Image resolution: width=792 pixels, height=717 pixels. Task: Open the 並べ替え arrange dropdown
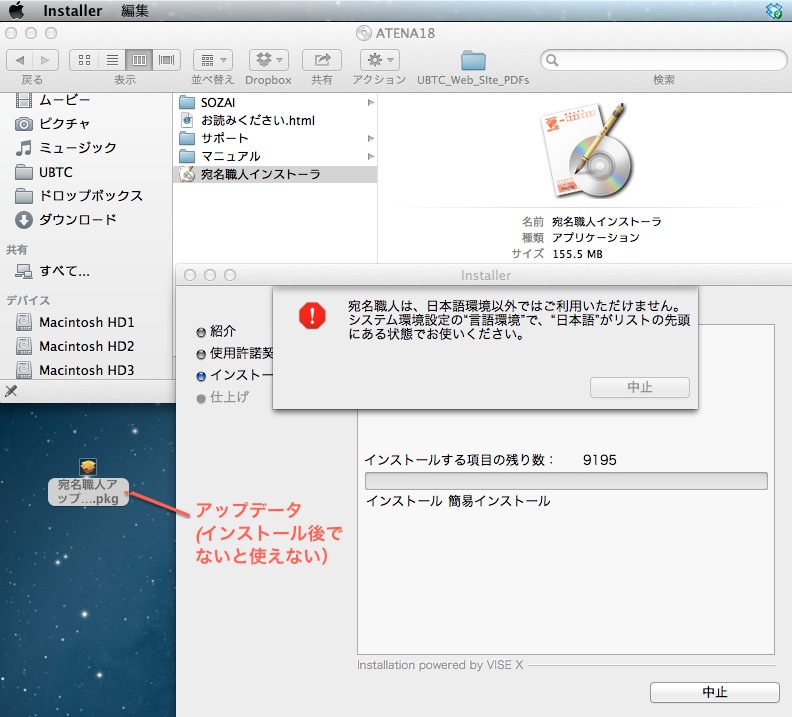[x=212, y=60]
